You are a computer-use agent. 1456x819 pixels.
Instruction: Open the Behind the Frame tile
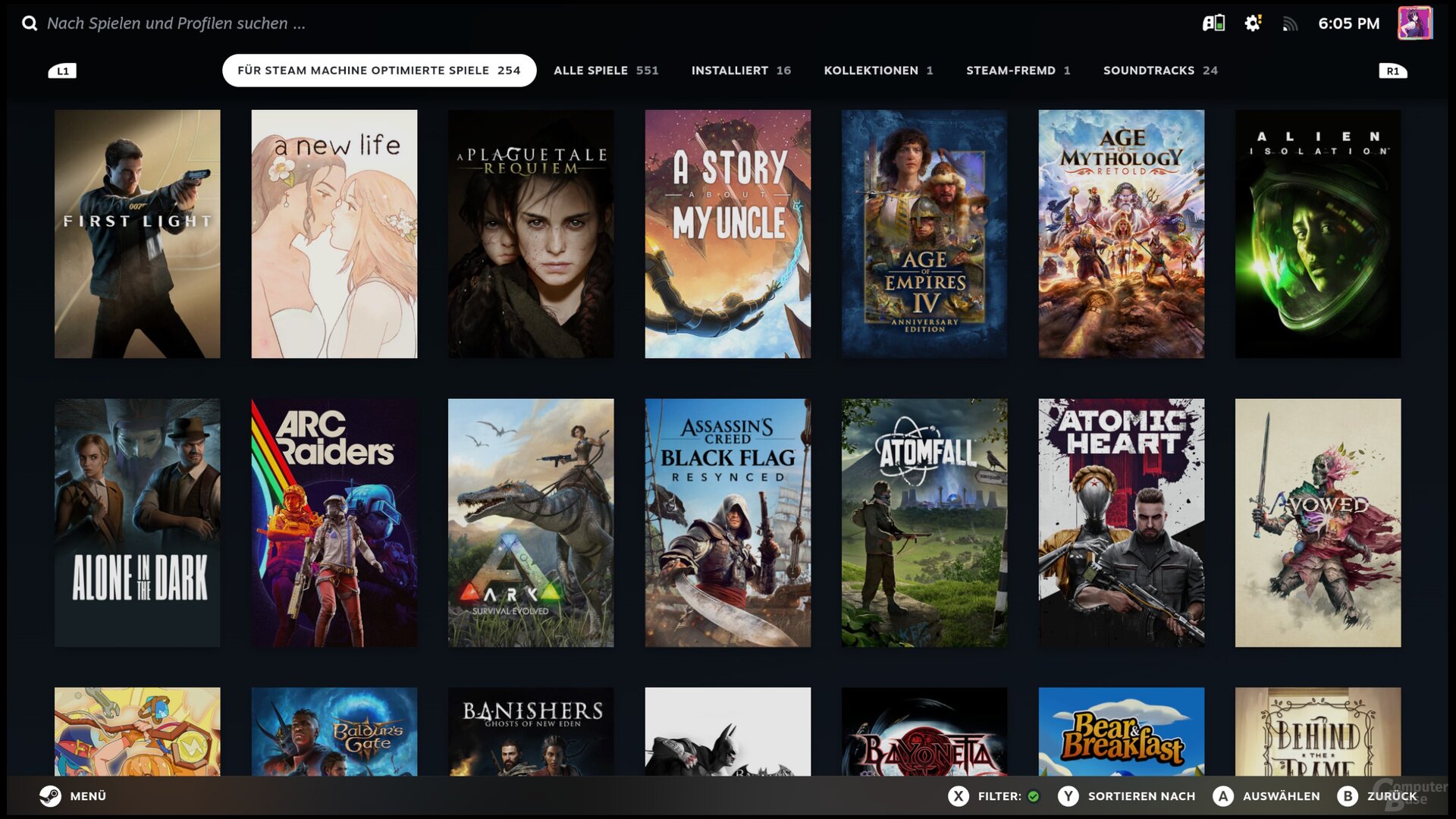pos(1318,732)
